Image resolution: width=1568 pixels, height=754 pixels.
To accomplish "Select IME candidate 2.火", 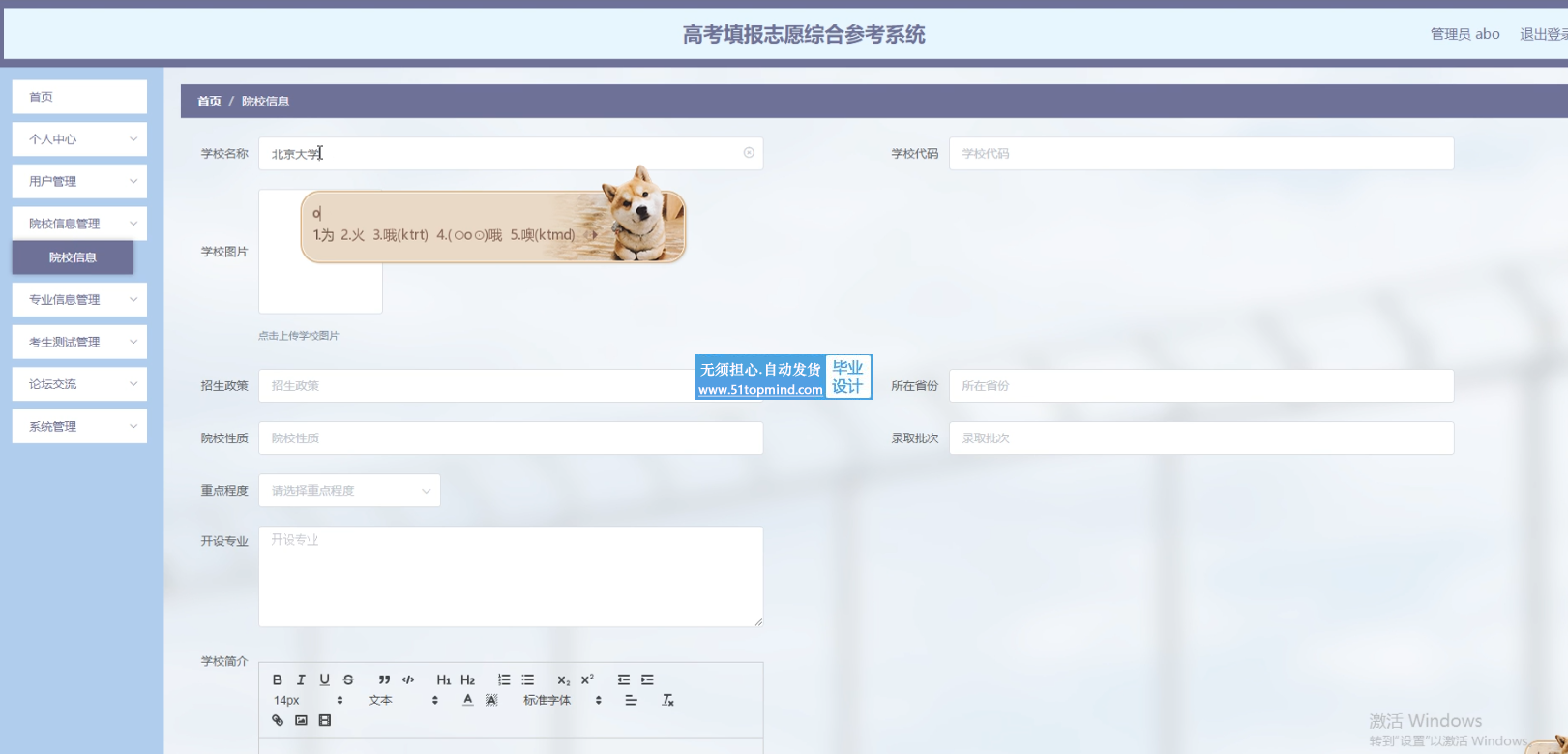I will [x=352, y=234].
